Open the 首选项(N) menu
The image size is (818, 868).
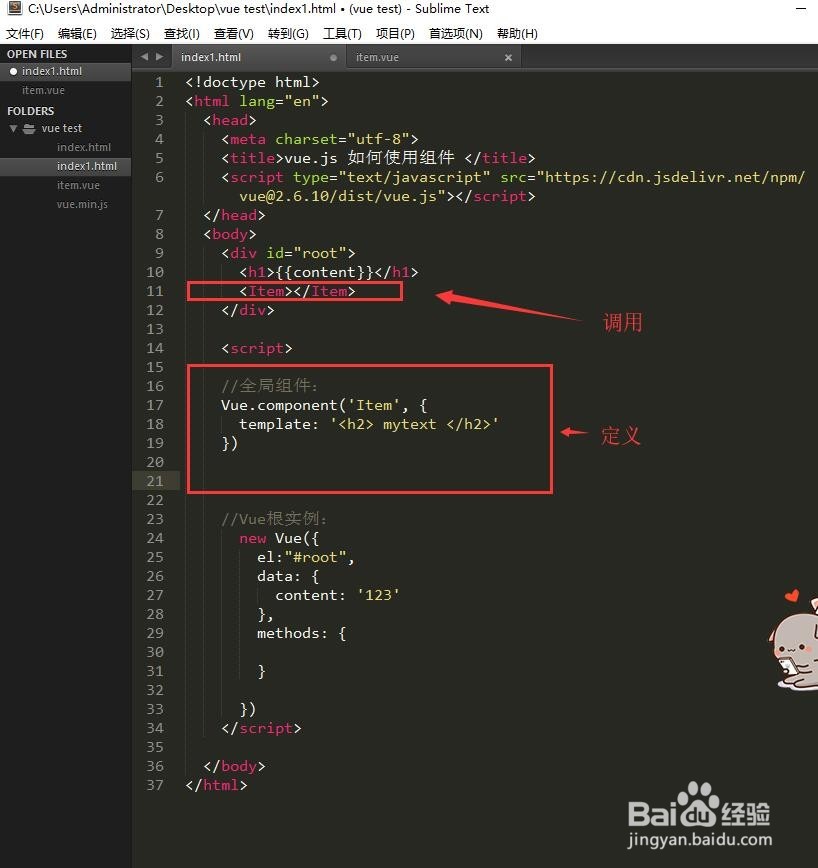[x=454, y=32]
